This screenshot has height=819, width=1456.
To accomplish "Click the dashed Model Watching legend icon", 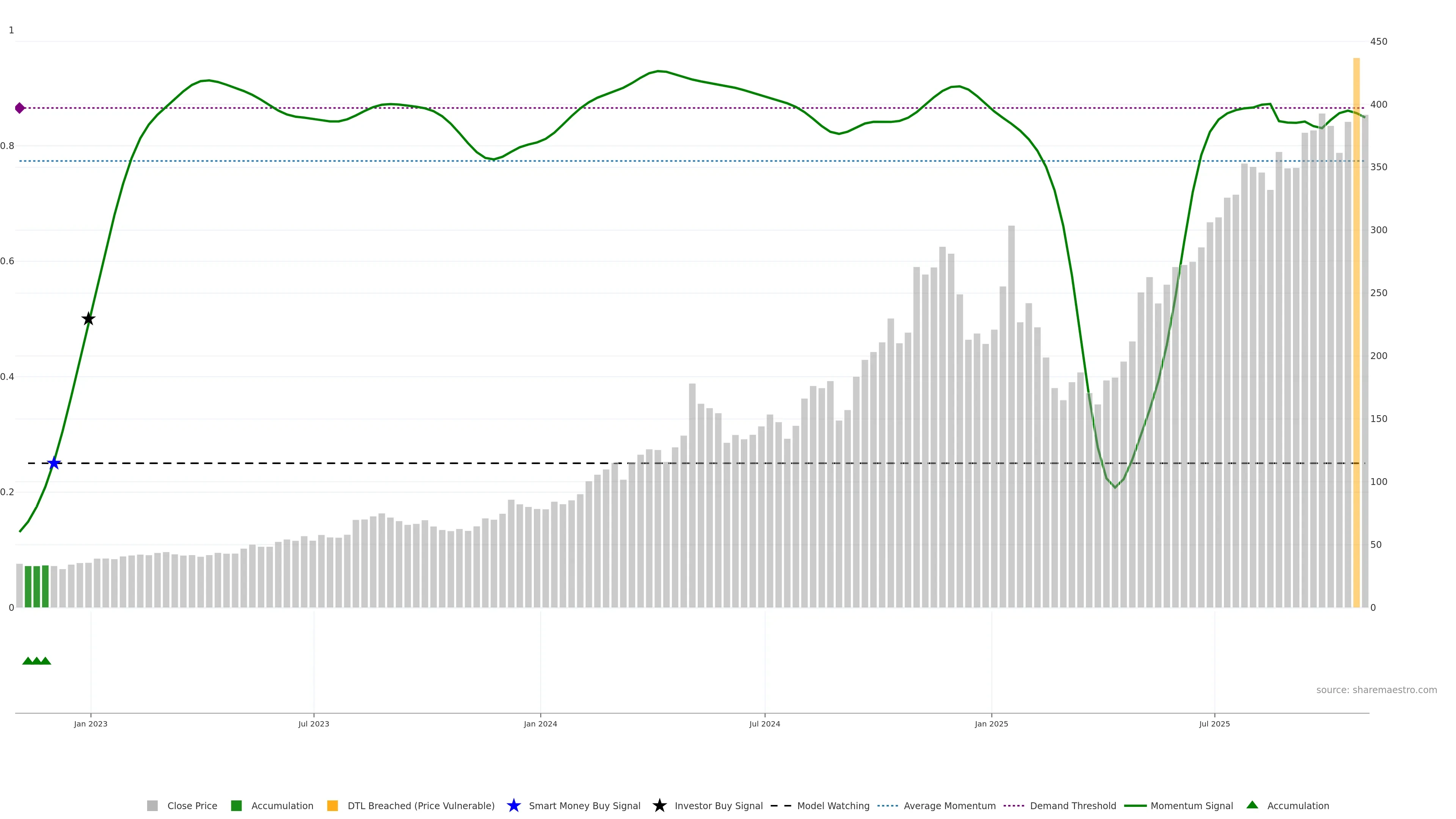I will coord(781,806).
